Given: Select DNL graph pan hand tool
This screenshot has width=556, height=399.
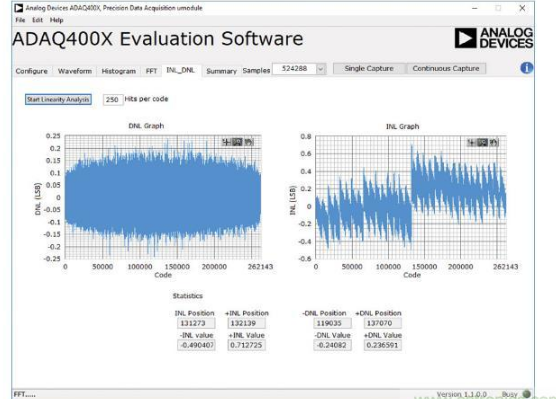Looking at the screenshot, I should [x=249, y=142].
